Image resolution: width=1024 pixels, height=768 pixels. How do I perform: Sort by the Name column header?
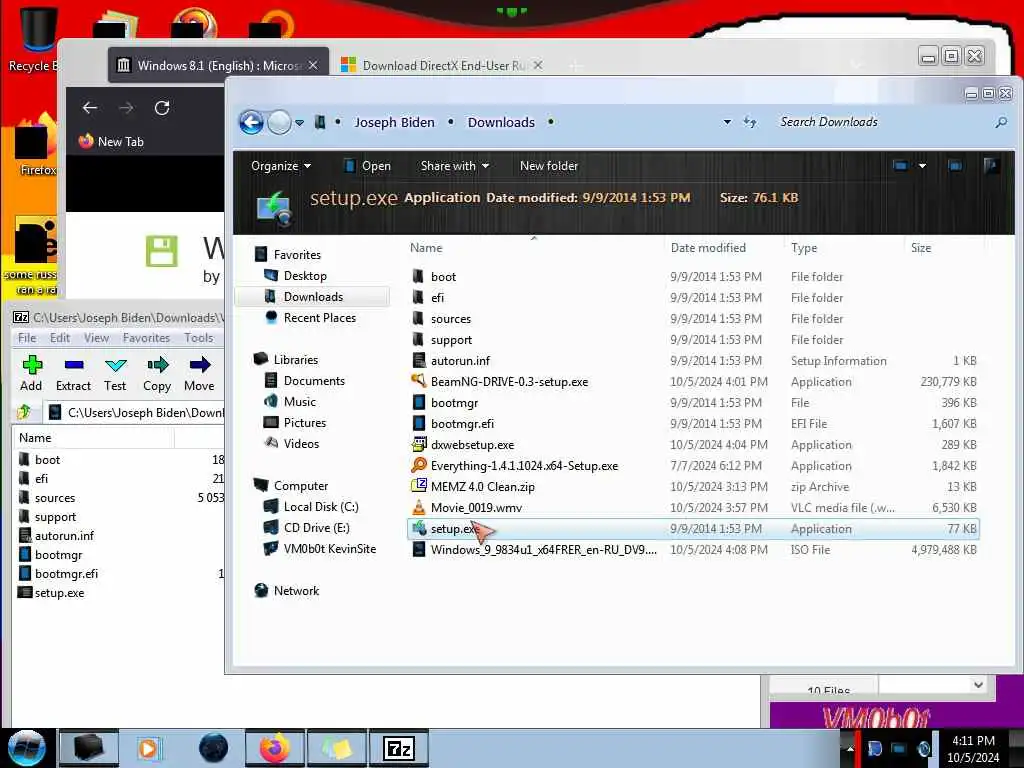pos(426,248)
